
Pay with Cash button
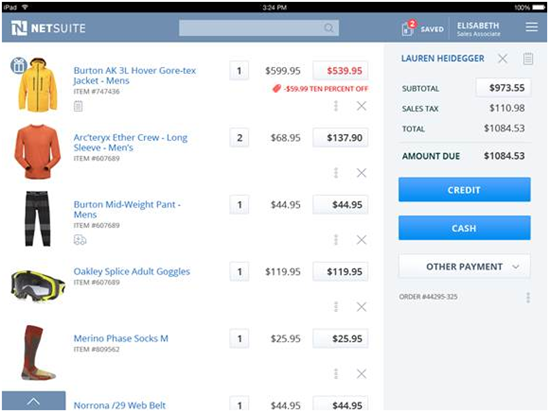pyautogui.click(x=464, y=228)
